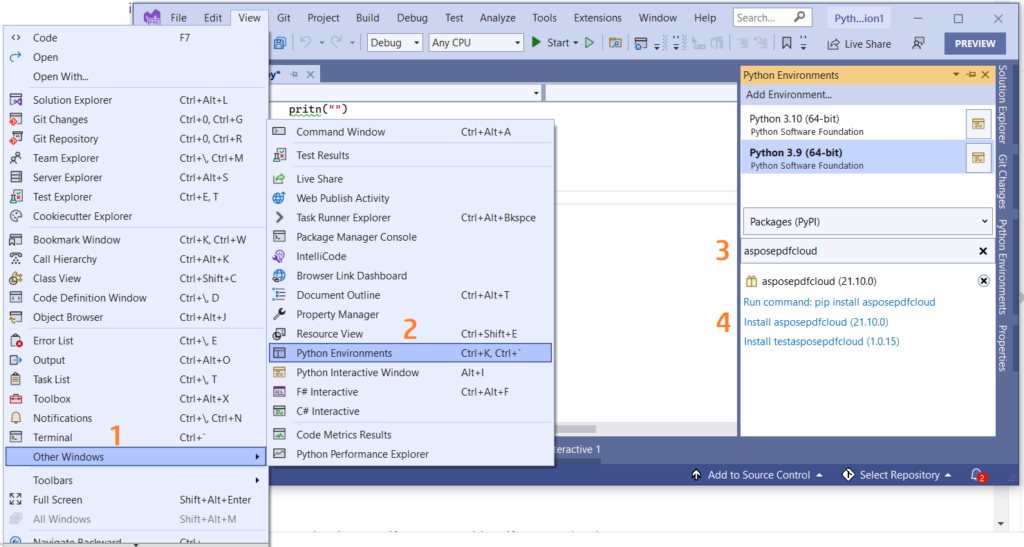The width and height of the screenshot is (1024, 547).
Task: Click the PREVIEW button
Action: tap(975, 43)
